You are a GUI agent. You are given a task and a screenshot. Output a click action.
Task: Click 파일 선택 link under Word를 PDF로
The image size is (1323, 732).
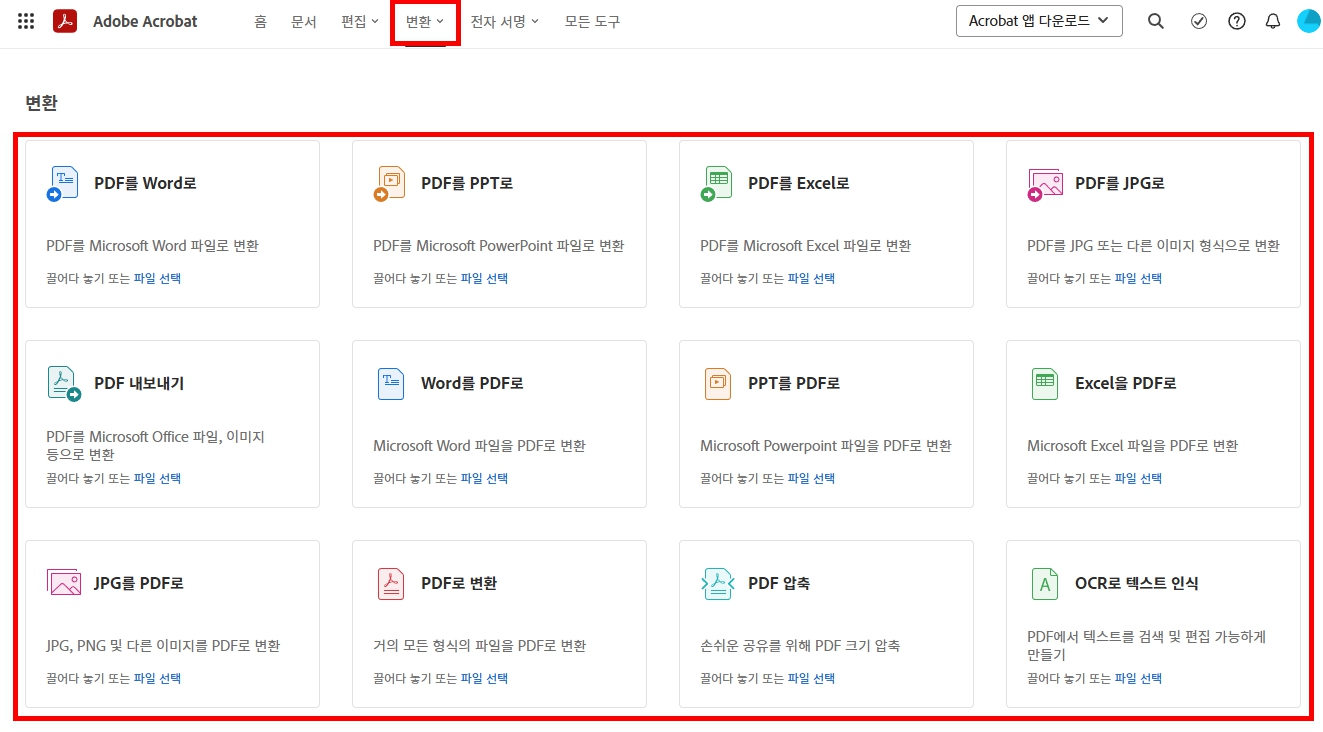(x=485, y=478)
